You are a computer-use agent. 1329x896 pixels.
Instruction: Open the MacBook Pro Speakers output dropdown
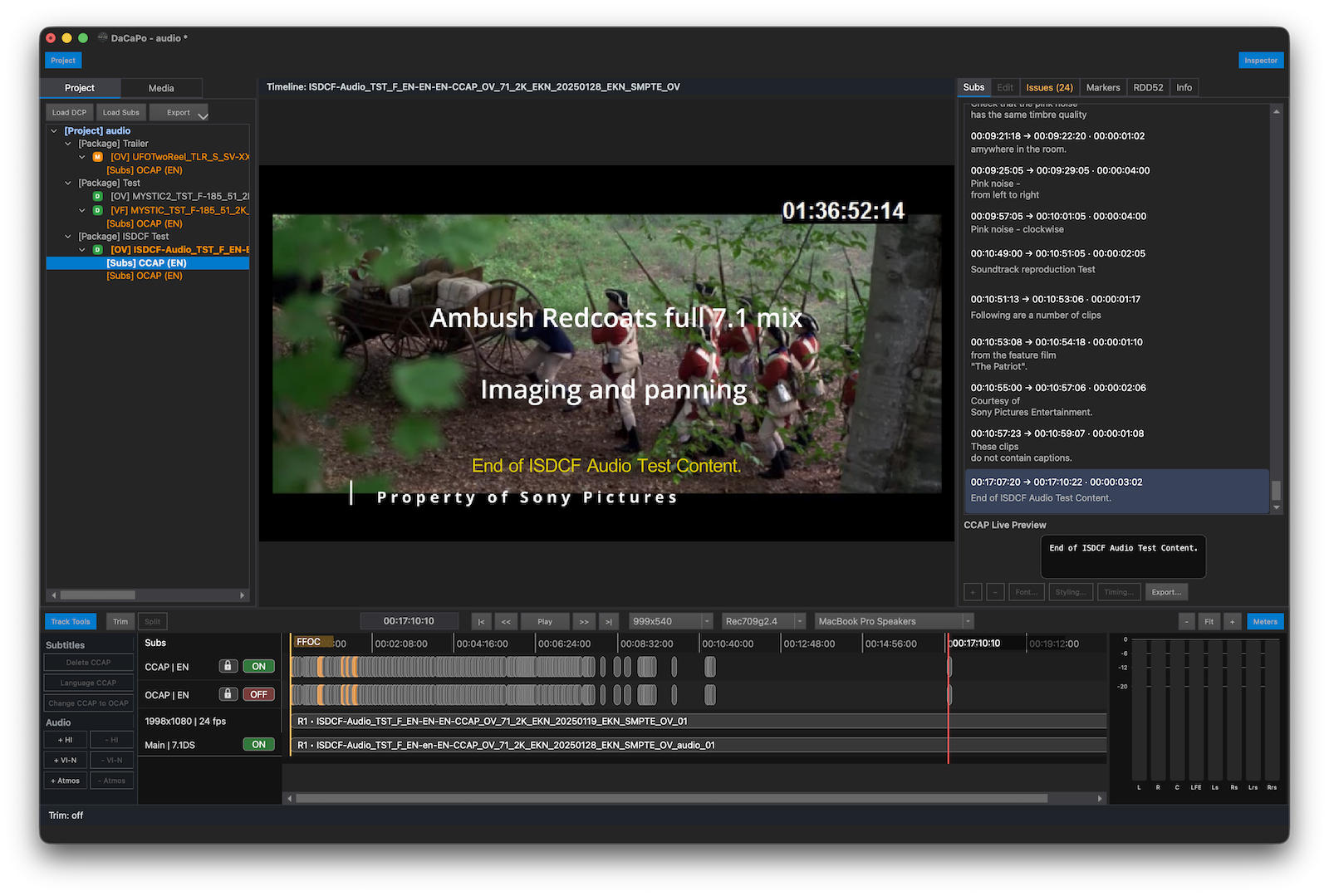tap(894, 621)
